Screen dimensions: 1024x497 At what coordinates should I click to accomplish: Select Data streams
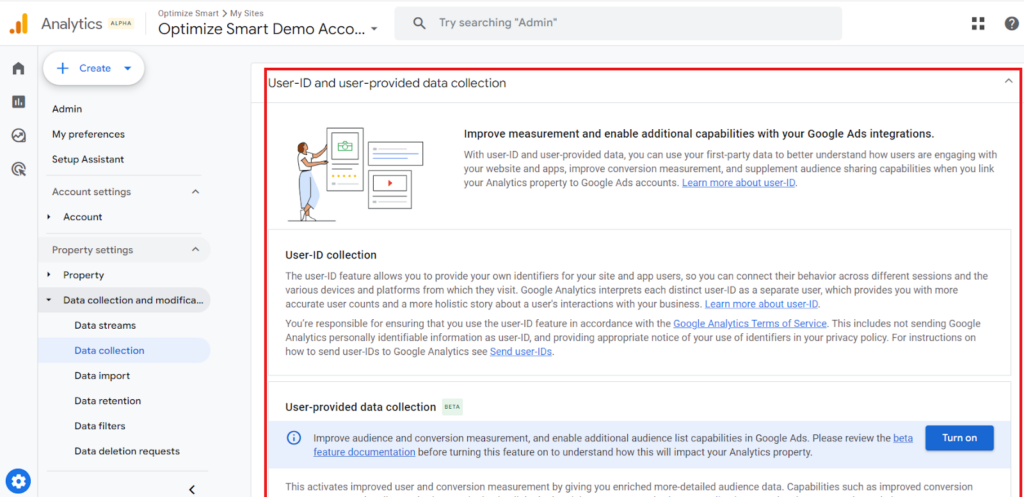pyautogui.click(x=105, y=325)
